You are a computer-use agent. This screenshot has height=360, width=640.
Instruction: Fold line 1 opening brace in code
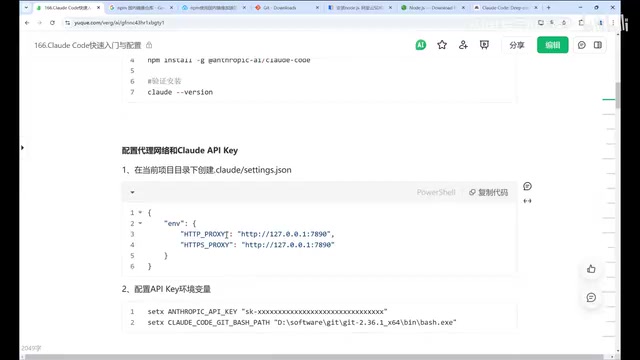[x=140, y=212]
